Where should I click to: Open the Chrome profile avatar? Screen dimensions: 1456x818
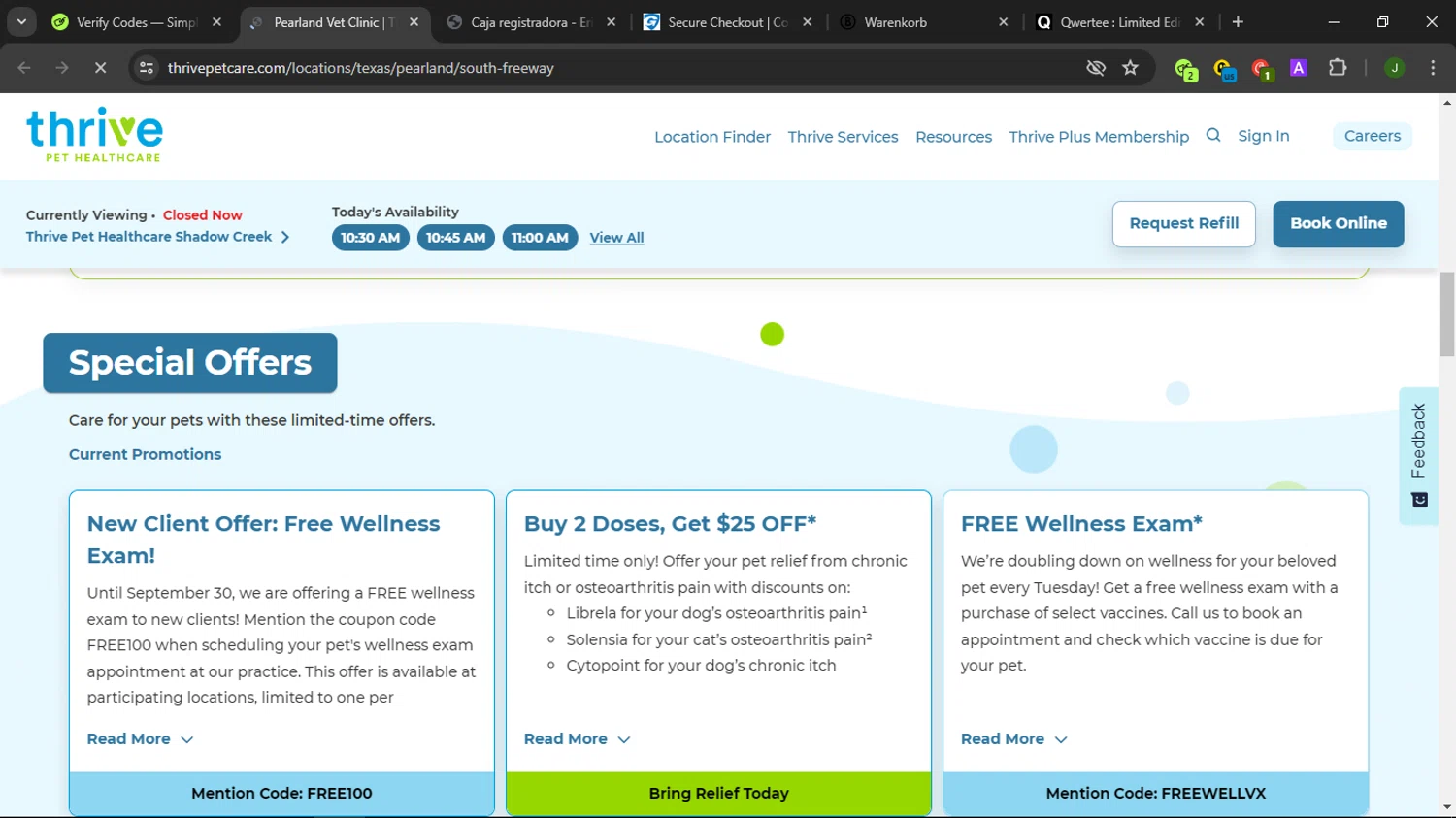[1395, 68]
